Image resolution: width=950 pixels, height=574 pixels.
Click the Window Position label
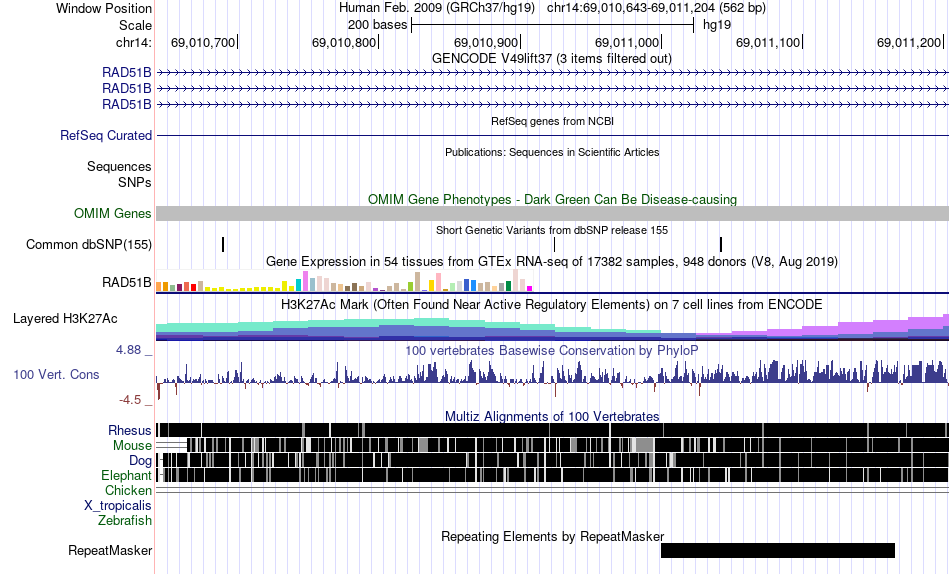[x=104, y=8]
